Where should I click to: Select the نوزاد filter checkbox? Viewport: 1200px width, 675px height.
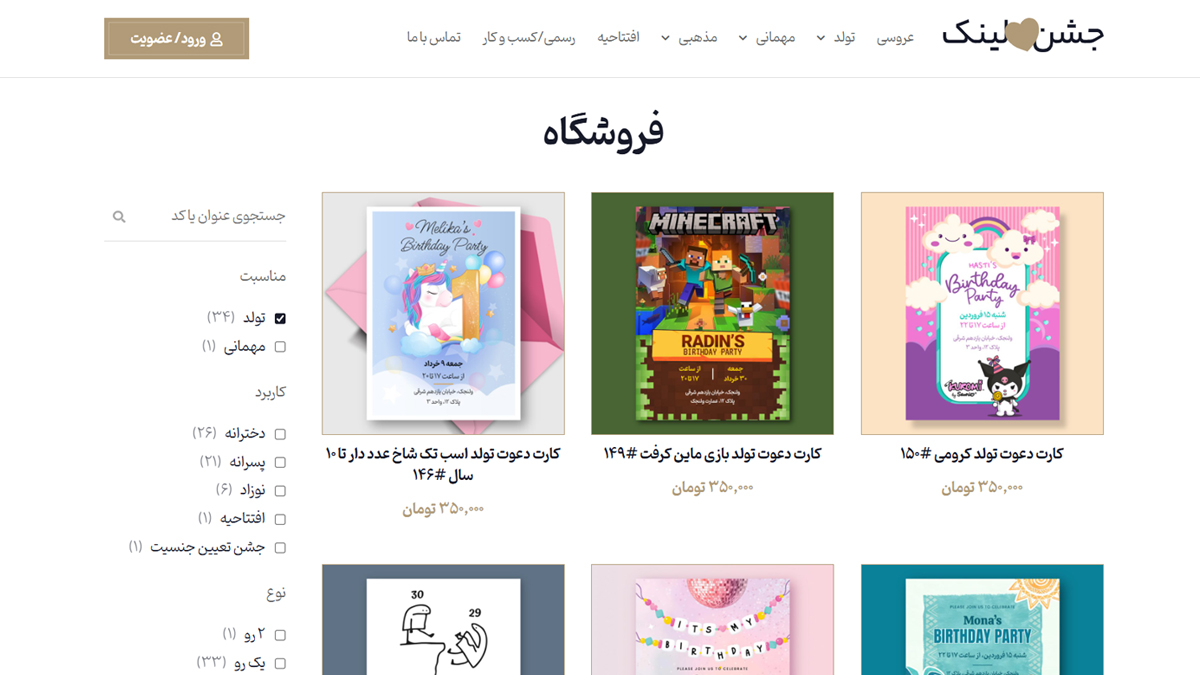[x=280, y=490]
